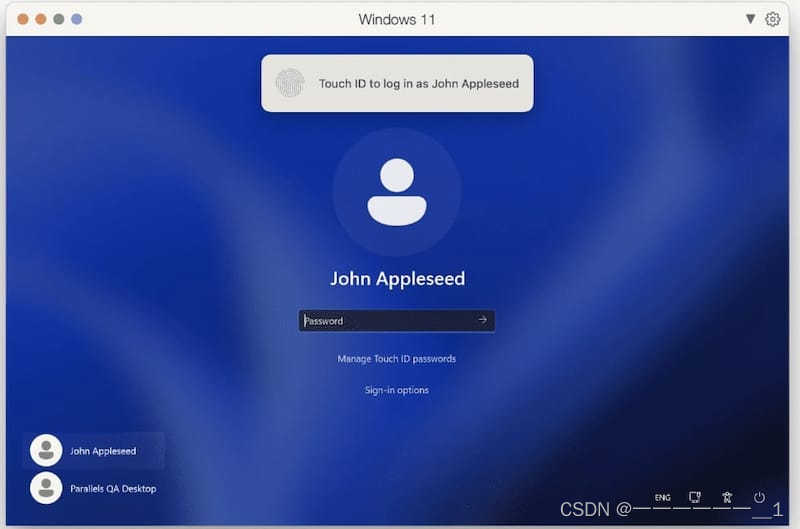Click the blue Coherence window button
800x529 pixels.
click(x=77, y=19)
